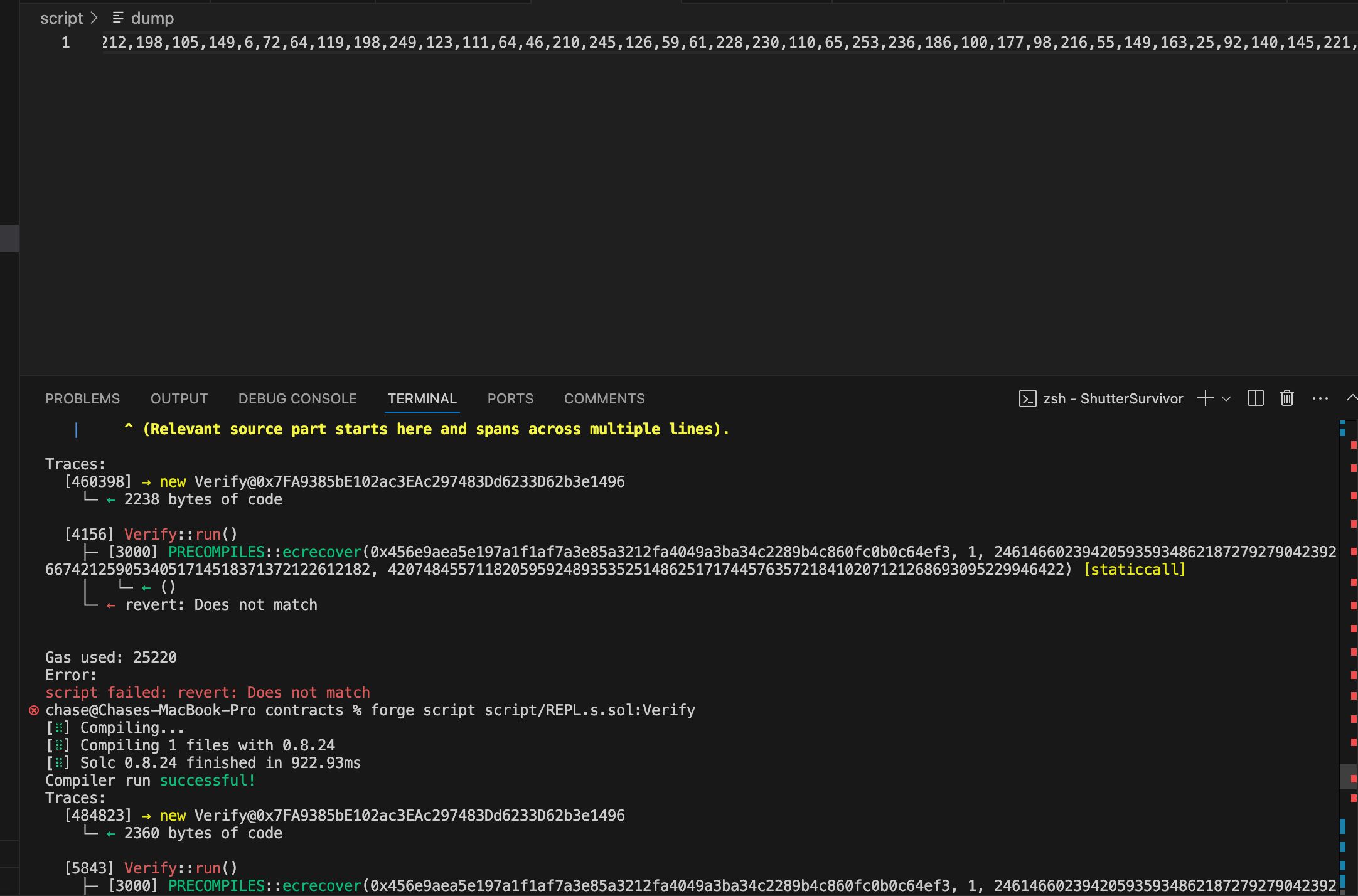This screenshot has width=1358, height=896.
Task: Select the zsh - ShutterSurvivor terminal label
Action: (x=1113, y=398)
